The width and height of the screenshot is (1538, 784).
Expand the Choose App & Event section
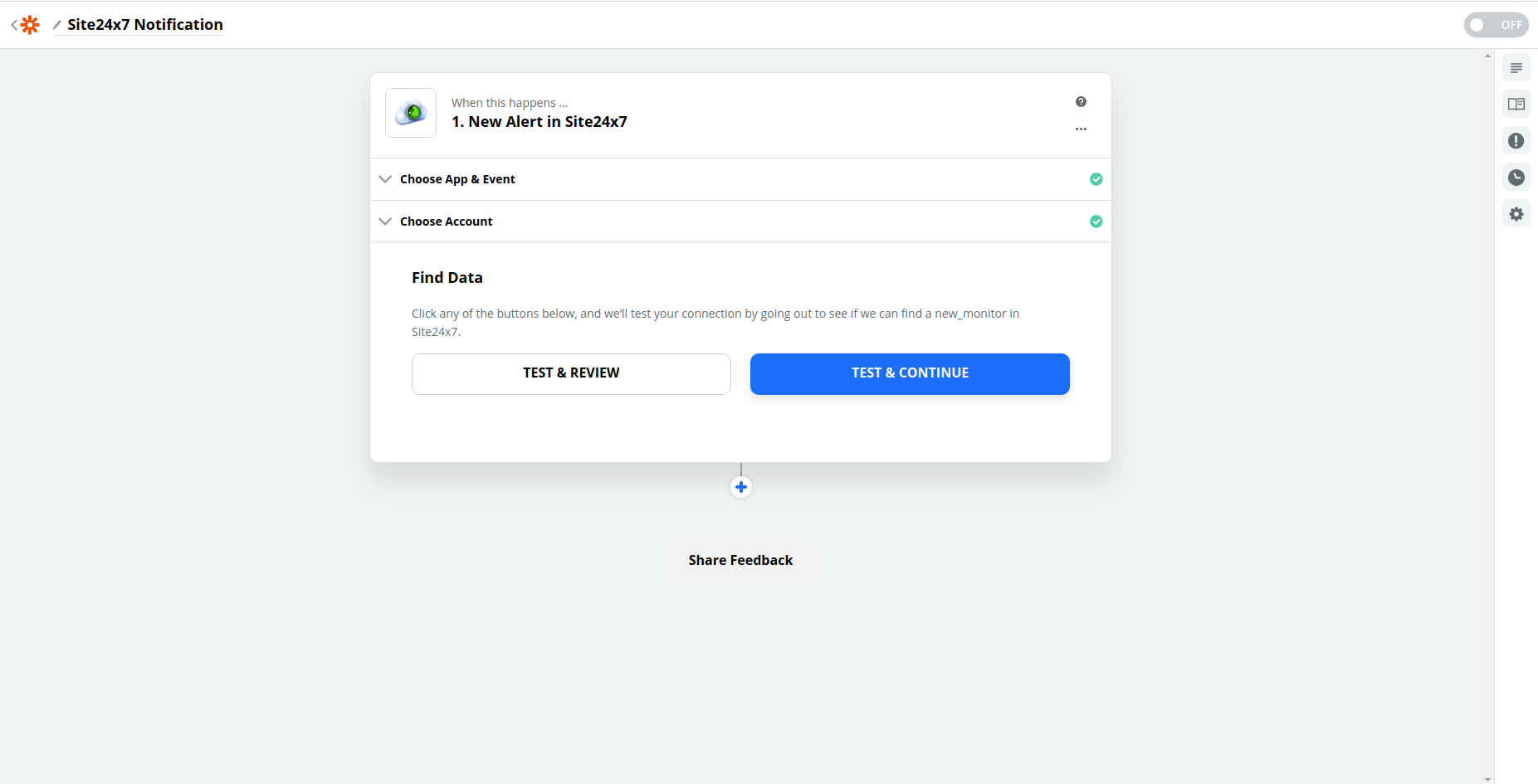[x=457, y=179]
